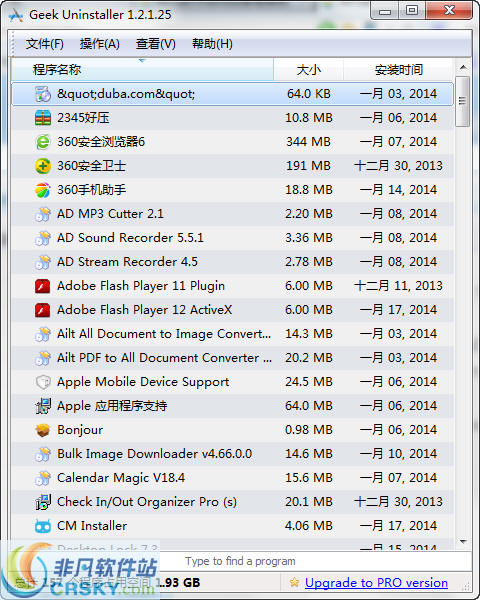Sort by 程序名称 column header

pos(142,70)
